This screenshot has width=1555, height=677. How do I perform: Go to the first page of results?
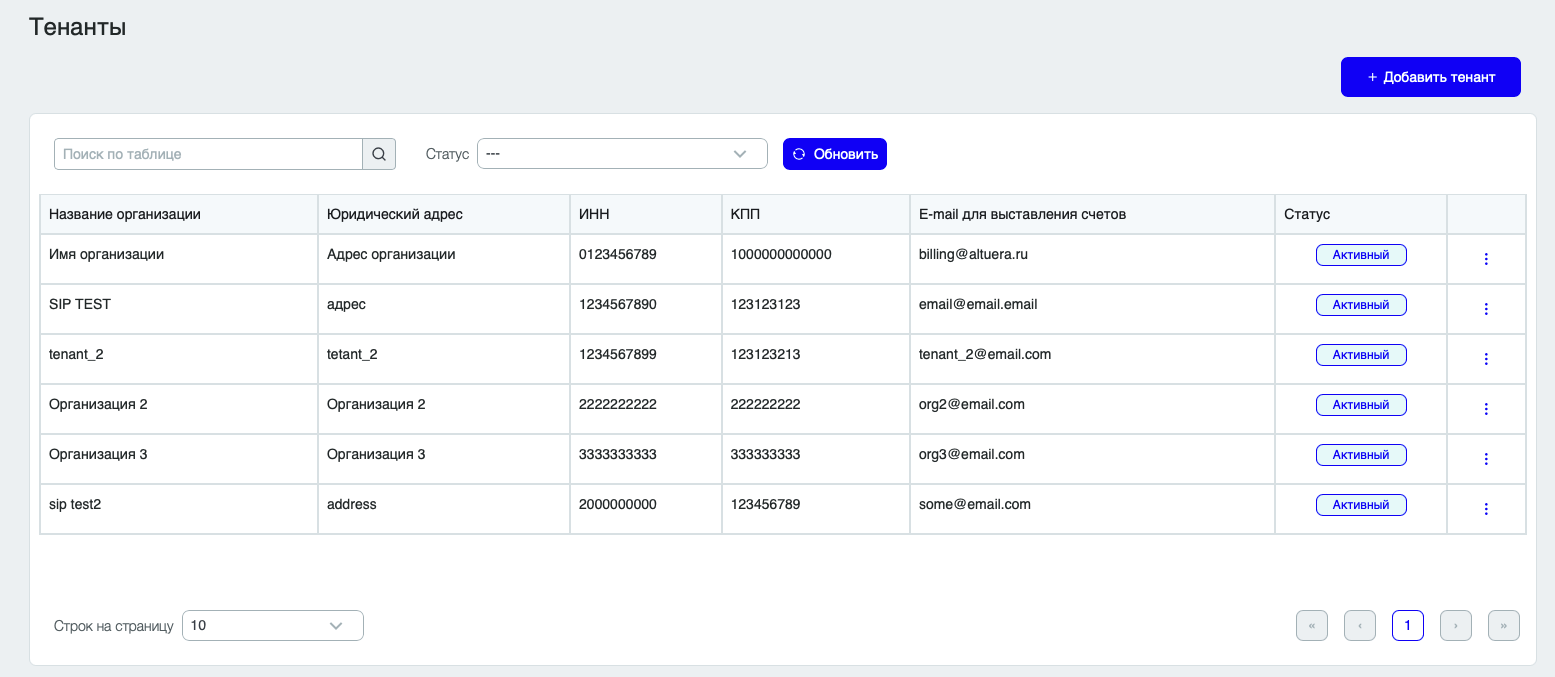tap(1312, 626)
